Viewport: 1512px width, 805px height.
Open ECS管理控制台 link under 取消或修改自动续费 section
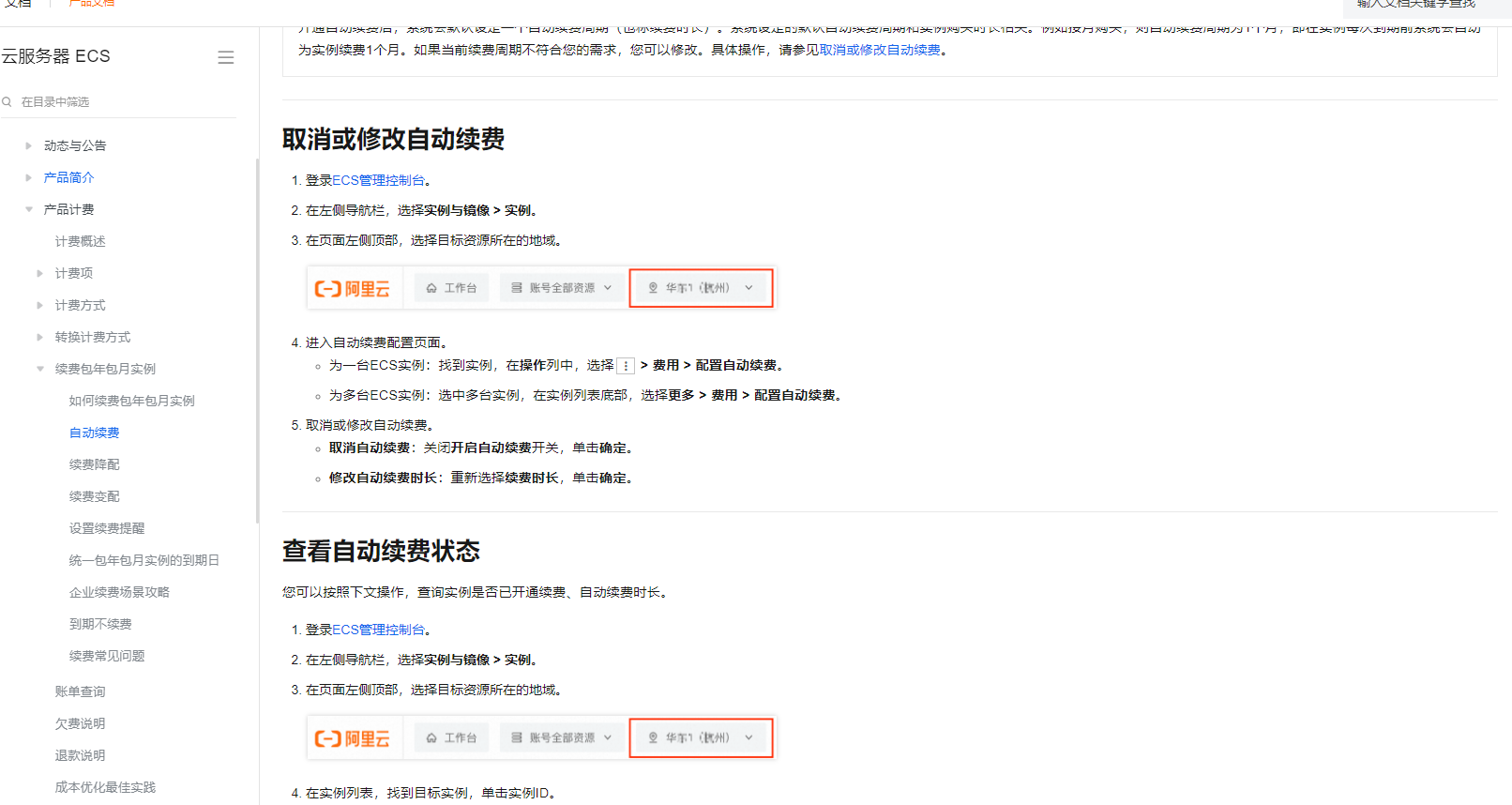click(378, 180)
